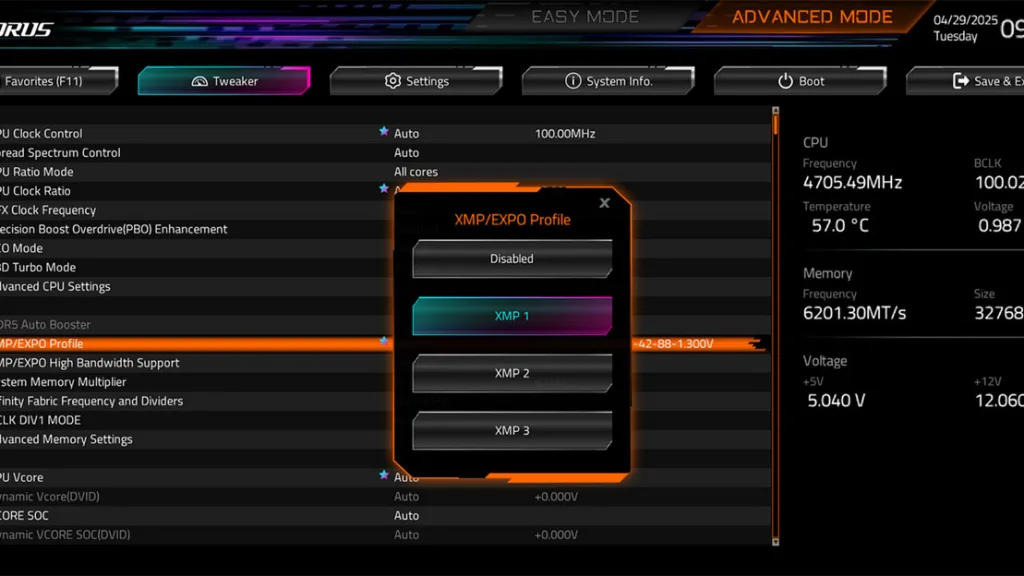Select the CPU Clock Control row

[385, 133]
